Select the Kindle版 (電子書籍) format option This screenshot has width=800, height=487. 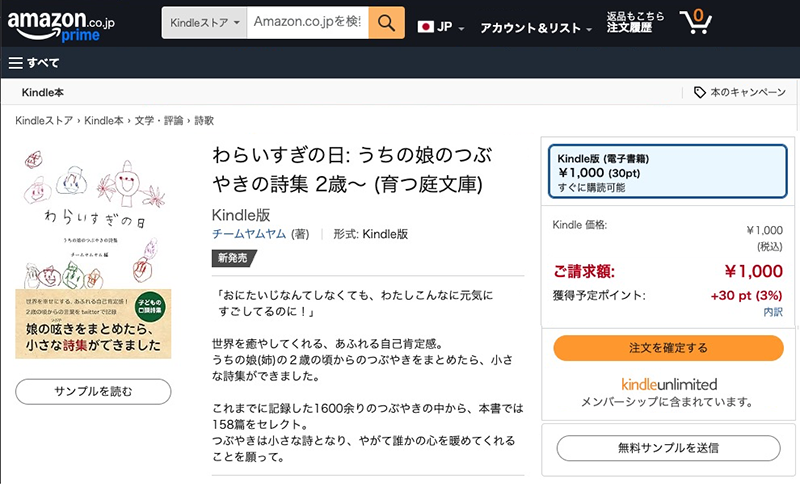coord(667,172)
